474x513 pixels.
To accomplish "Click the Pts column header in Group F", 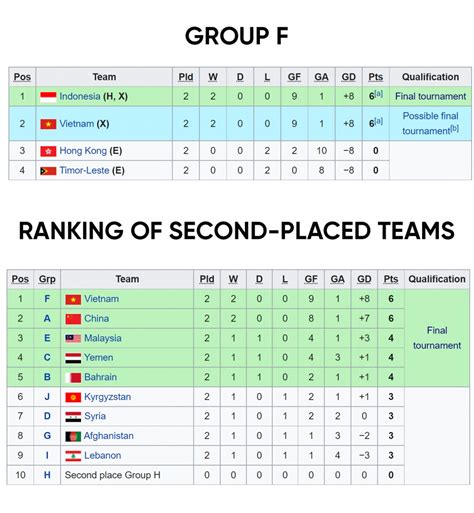I will (x=376, y=77).
